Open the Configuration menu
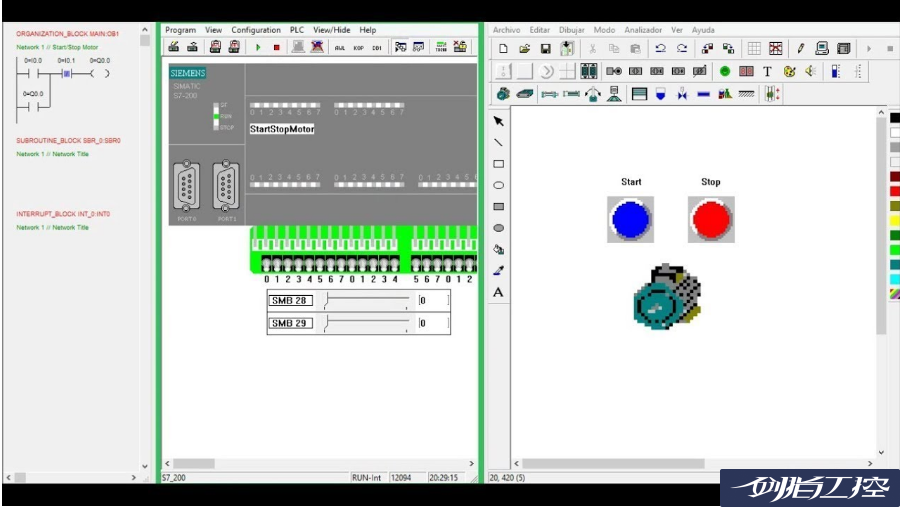The height and width of the screenshot is (507, 900). click(x=256, y=30)
